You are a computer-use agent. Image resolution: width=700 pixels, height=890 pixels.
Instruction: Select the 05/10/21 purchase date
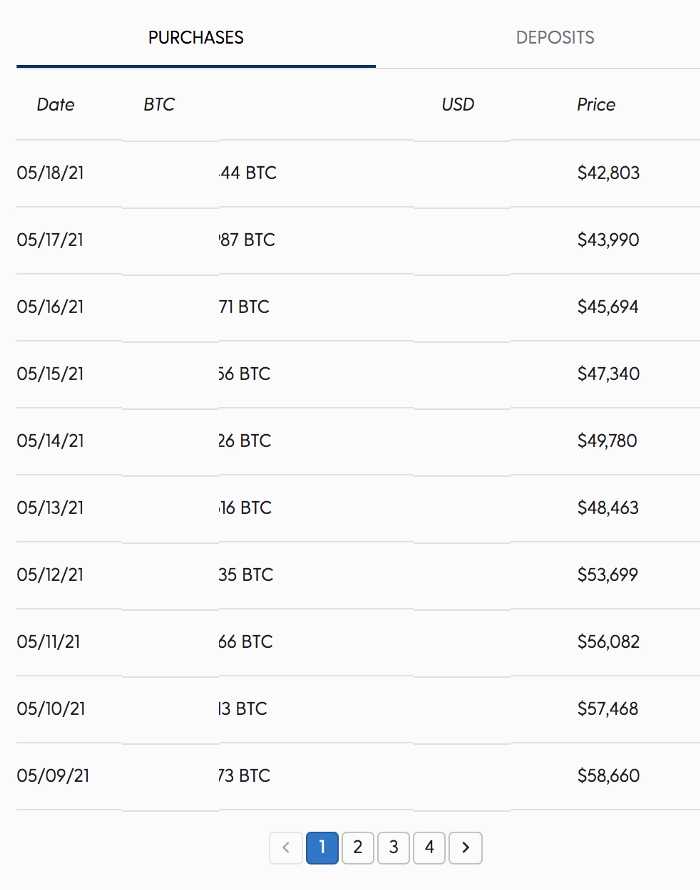[51, 709]
